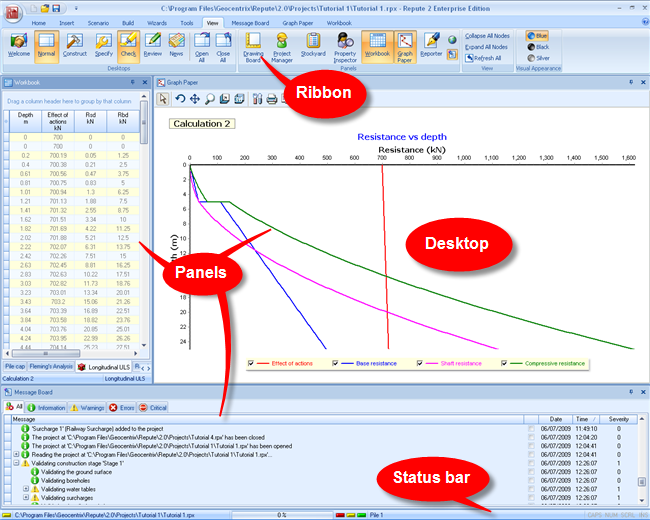The image size is (650, 520).
Task: Click Workbook table scroll down arrow
Action: point(144,345)
